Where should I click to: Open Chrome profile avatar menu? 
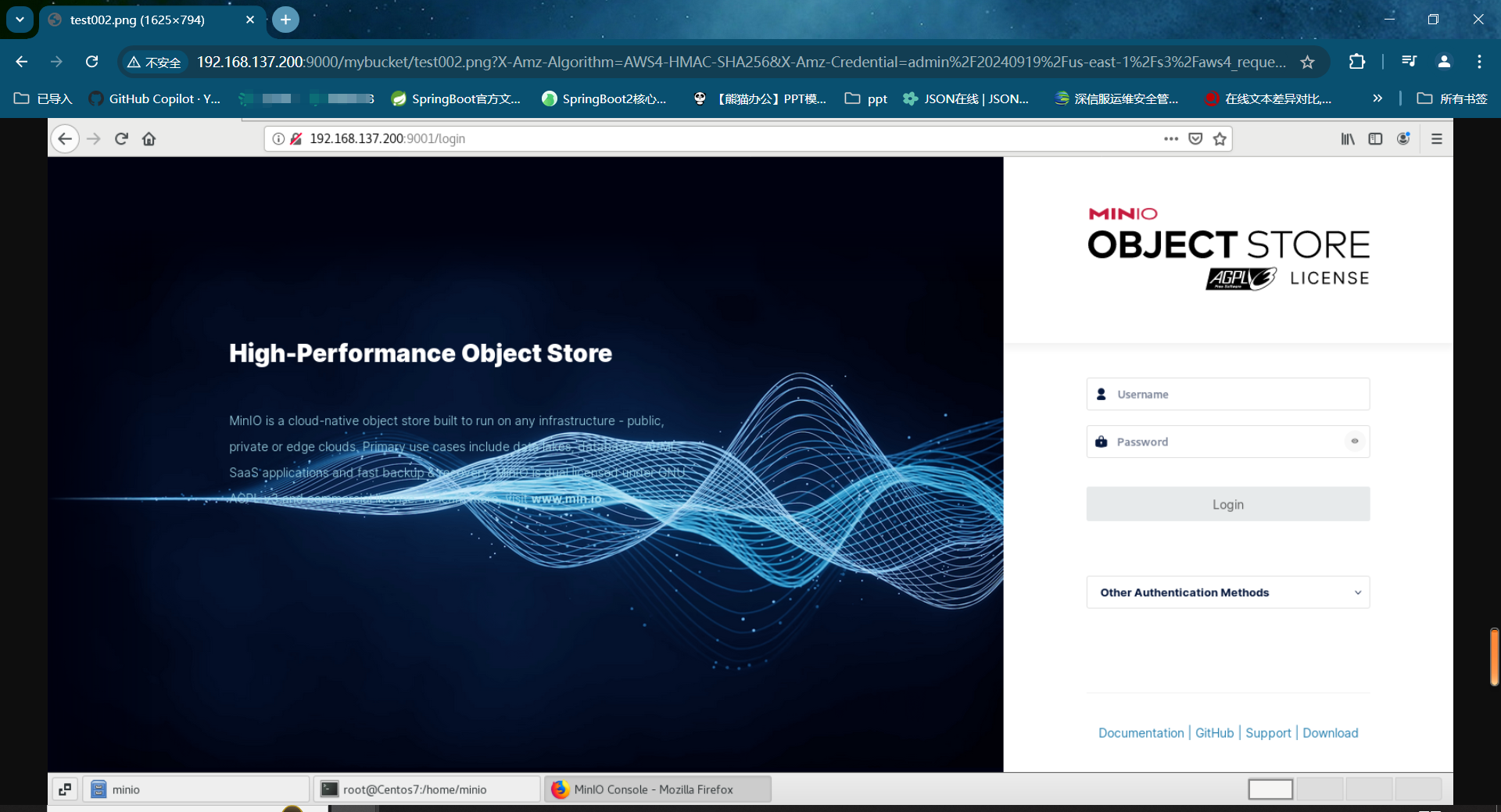(1444, 62)
